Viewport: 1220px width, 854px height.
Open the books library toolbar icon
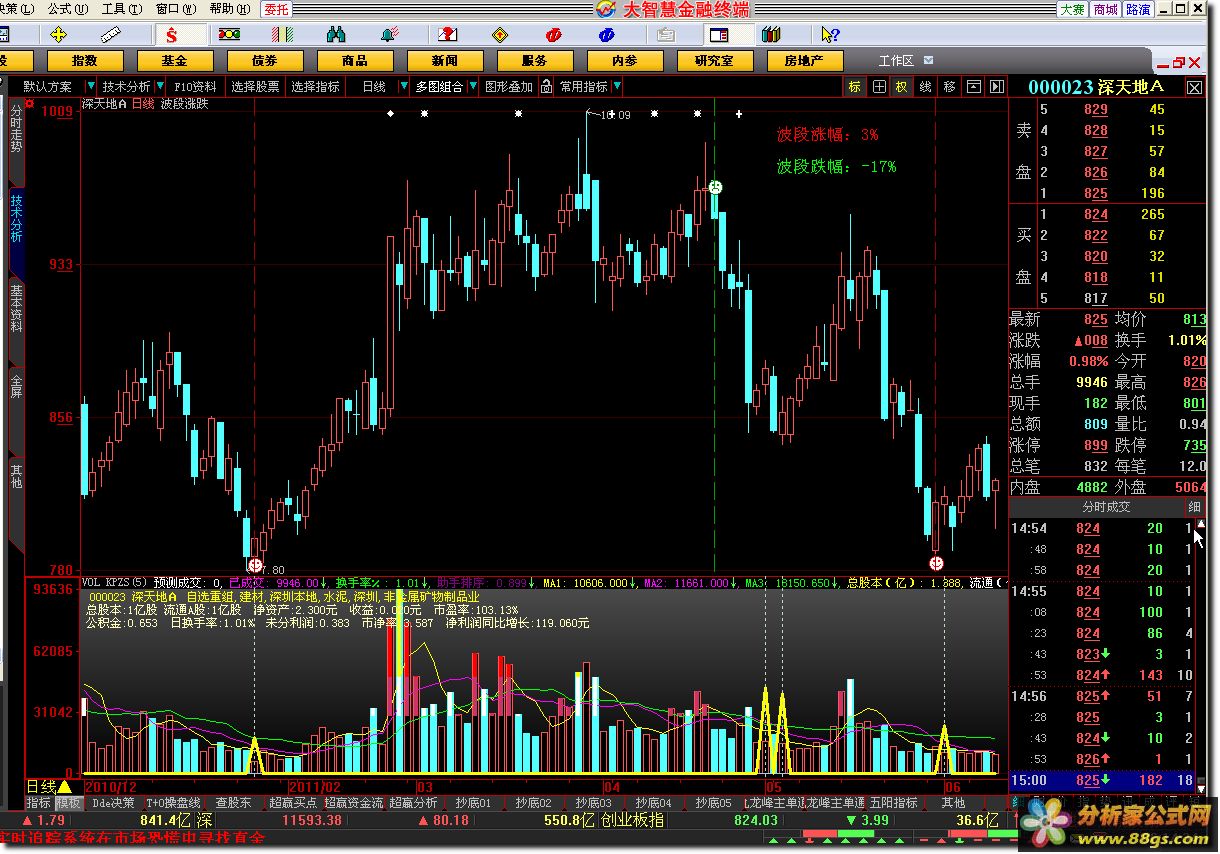(770, 35)
